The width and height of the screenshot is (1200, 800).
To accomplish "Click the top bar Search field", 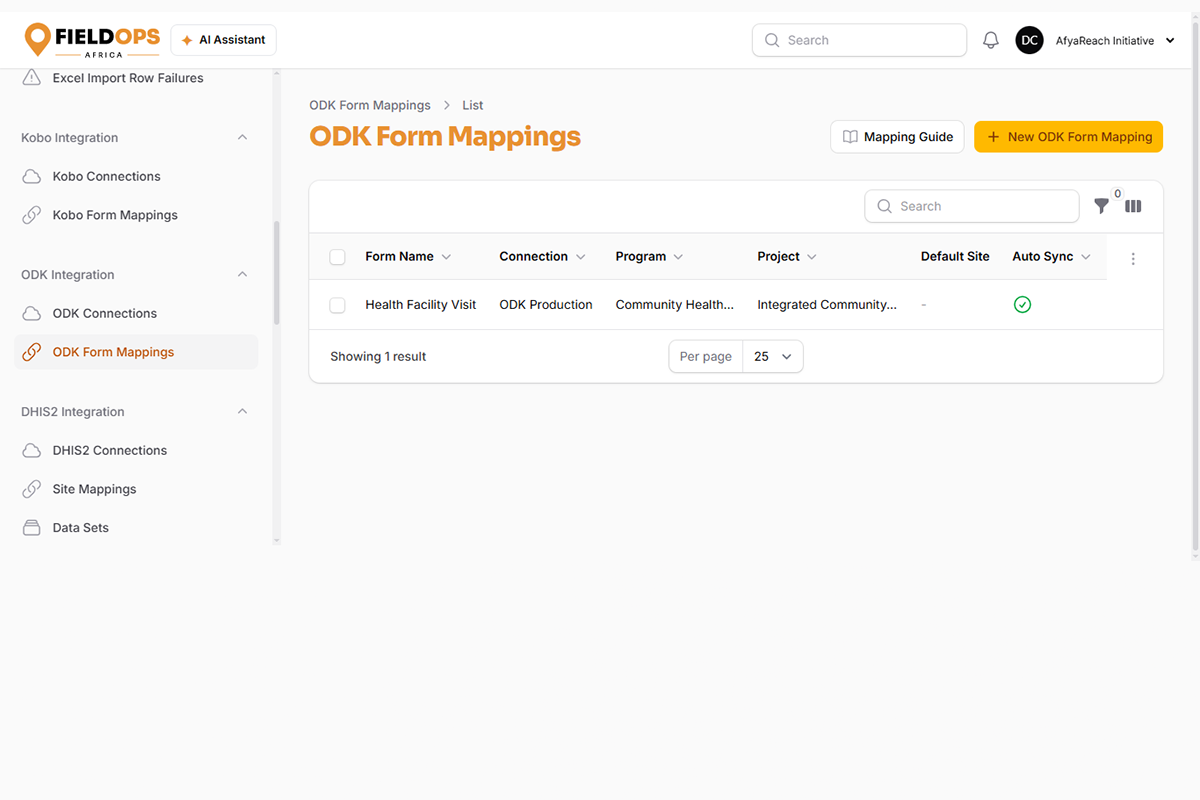I will [x=859, y=40].
